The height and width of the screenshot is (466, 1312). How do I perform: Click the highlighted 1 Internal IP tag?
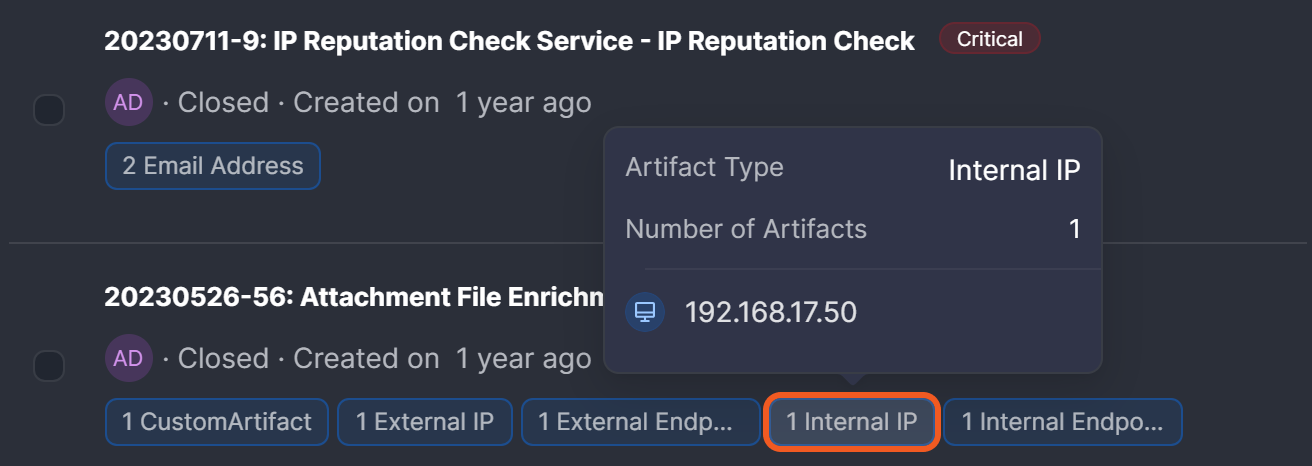[x=851, y=422]
